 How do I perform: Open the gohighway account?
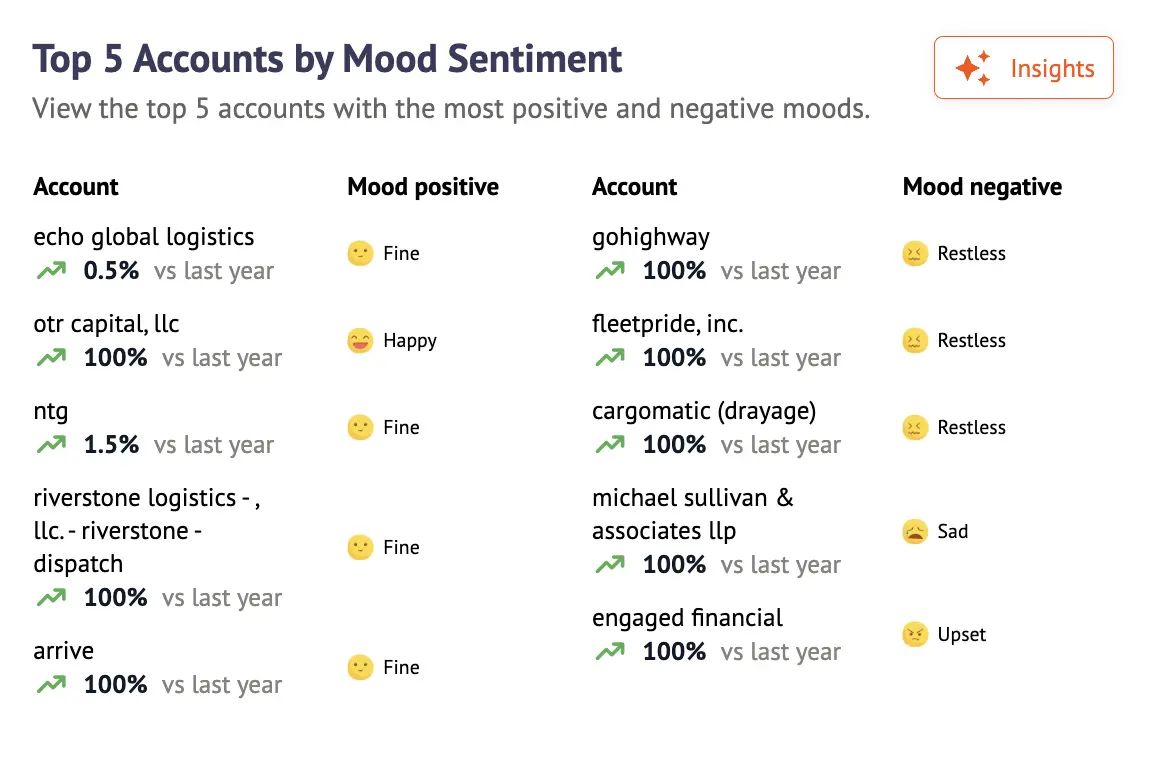coord(651,237)
